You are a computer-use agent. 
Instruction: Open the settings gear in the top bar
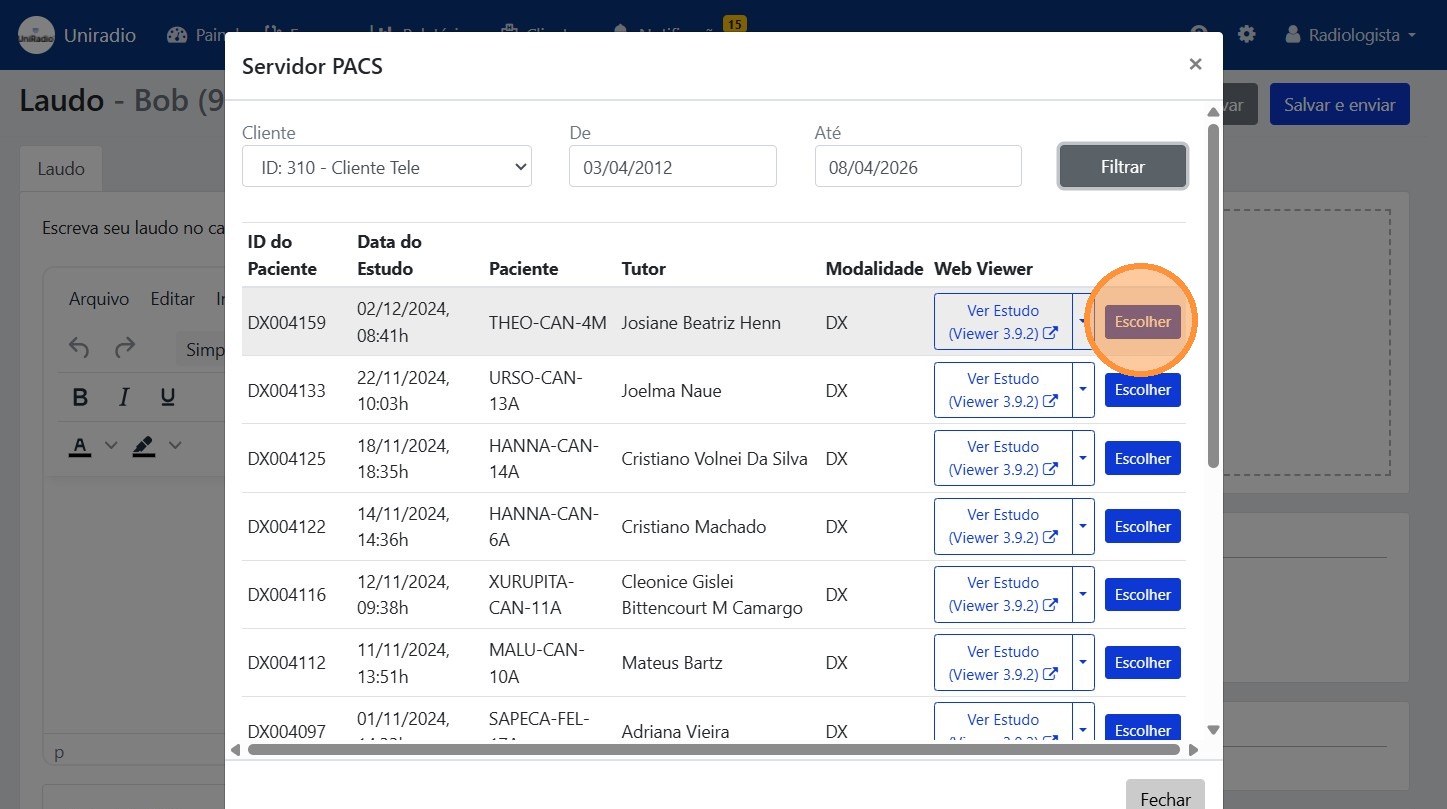coord(1246,35)
